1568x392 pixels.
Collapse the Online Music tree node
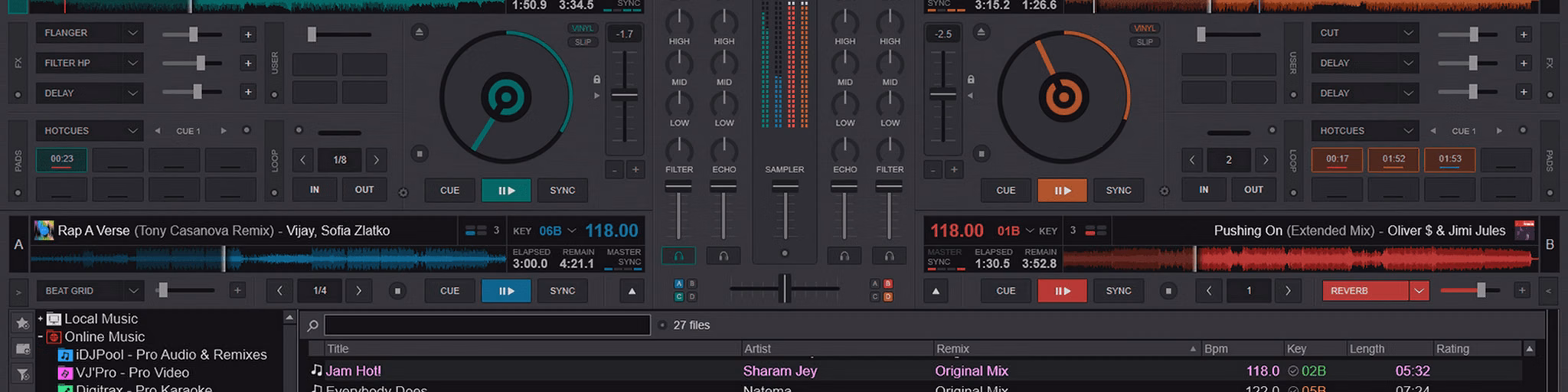41,337
